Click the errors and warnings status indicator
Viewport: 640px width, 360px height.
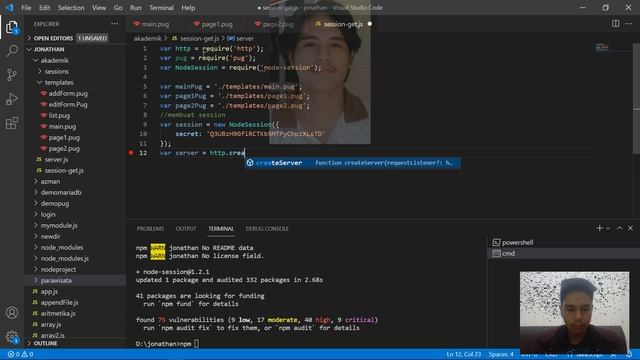click(x=20, y=354)
